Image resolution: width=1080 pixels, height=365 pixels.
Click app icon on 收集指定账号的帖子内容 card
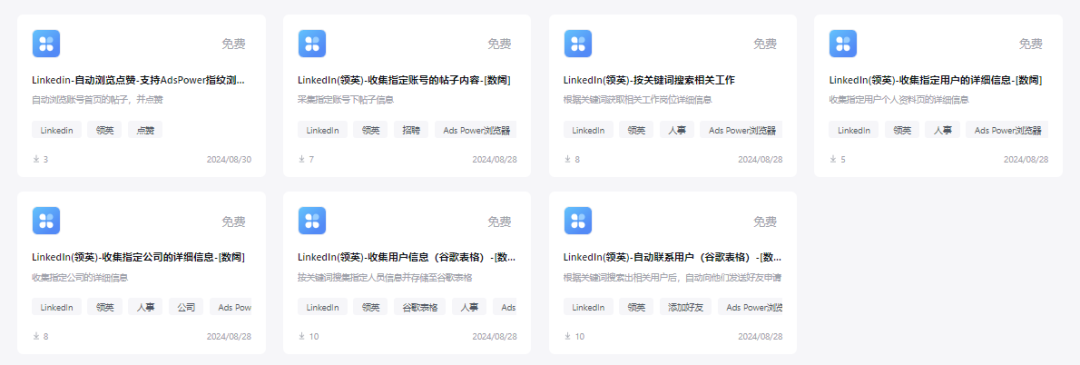tap(312, 43)
